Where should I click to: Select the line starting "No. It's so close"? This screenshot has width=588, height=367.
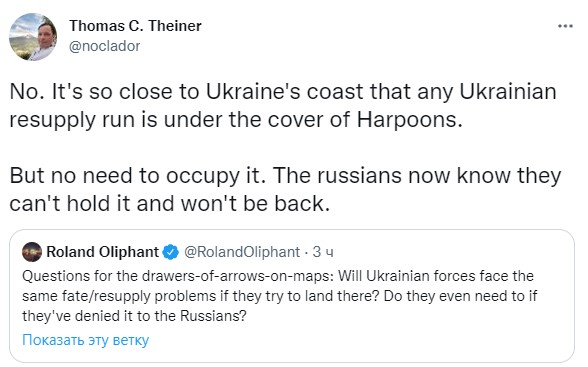[x=283, y=92]
